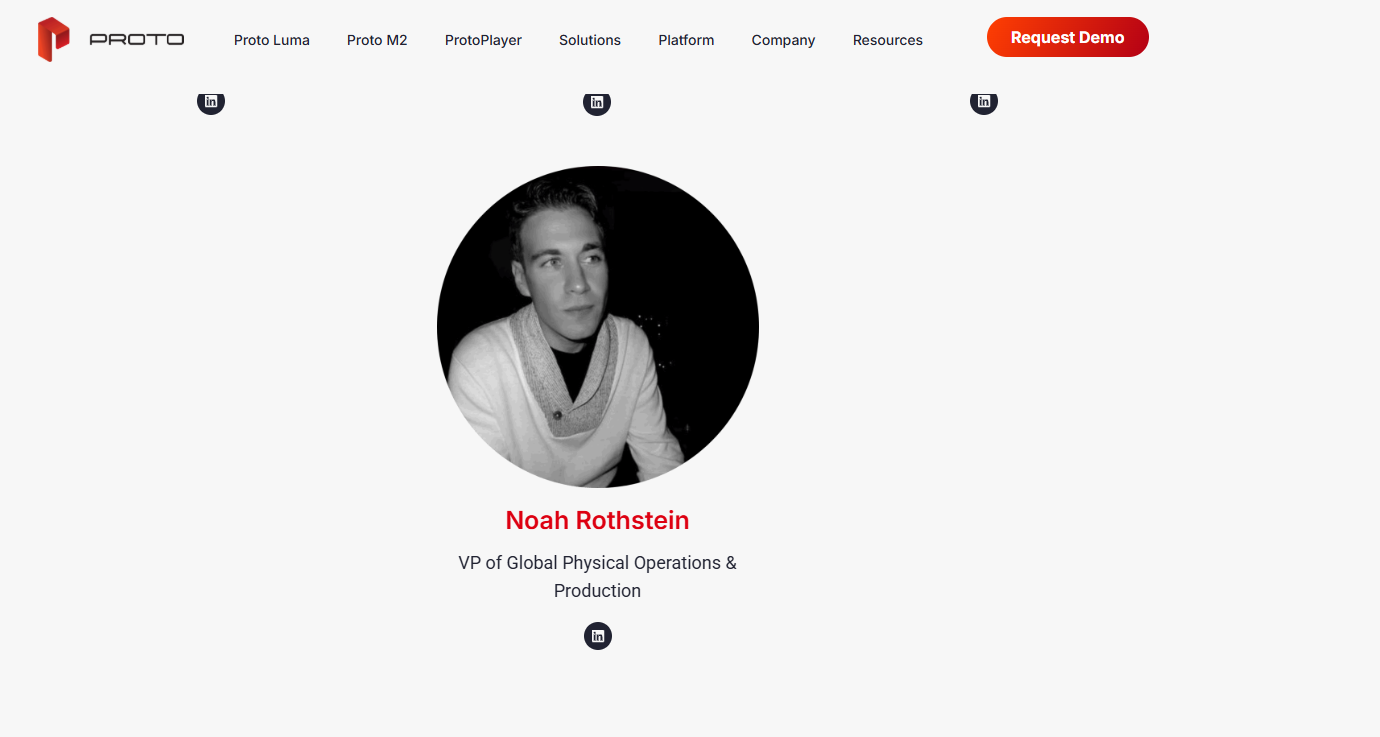Click Noah Rothstein's circular portrait photo
Viewport: 1380px width, 737px height.
click(x=598, y=327)
